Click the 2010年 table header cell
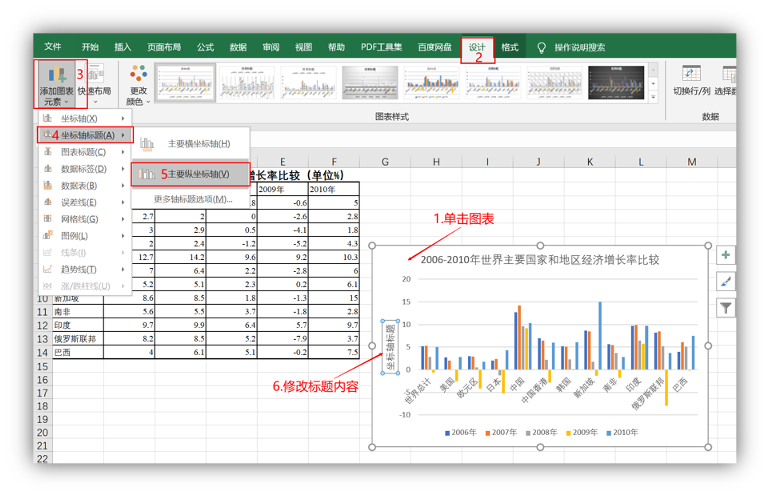768x495 pixels. coord(334,189)
